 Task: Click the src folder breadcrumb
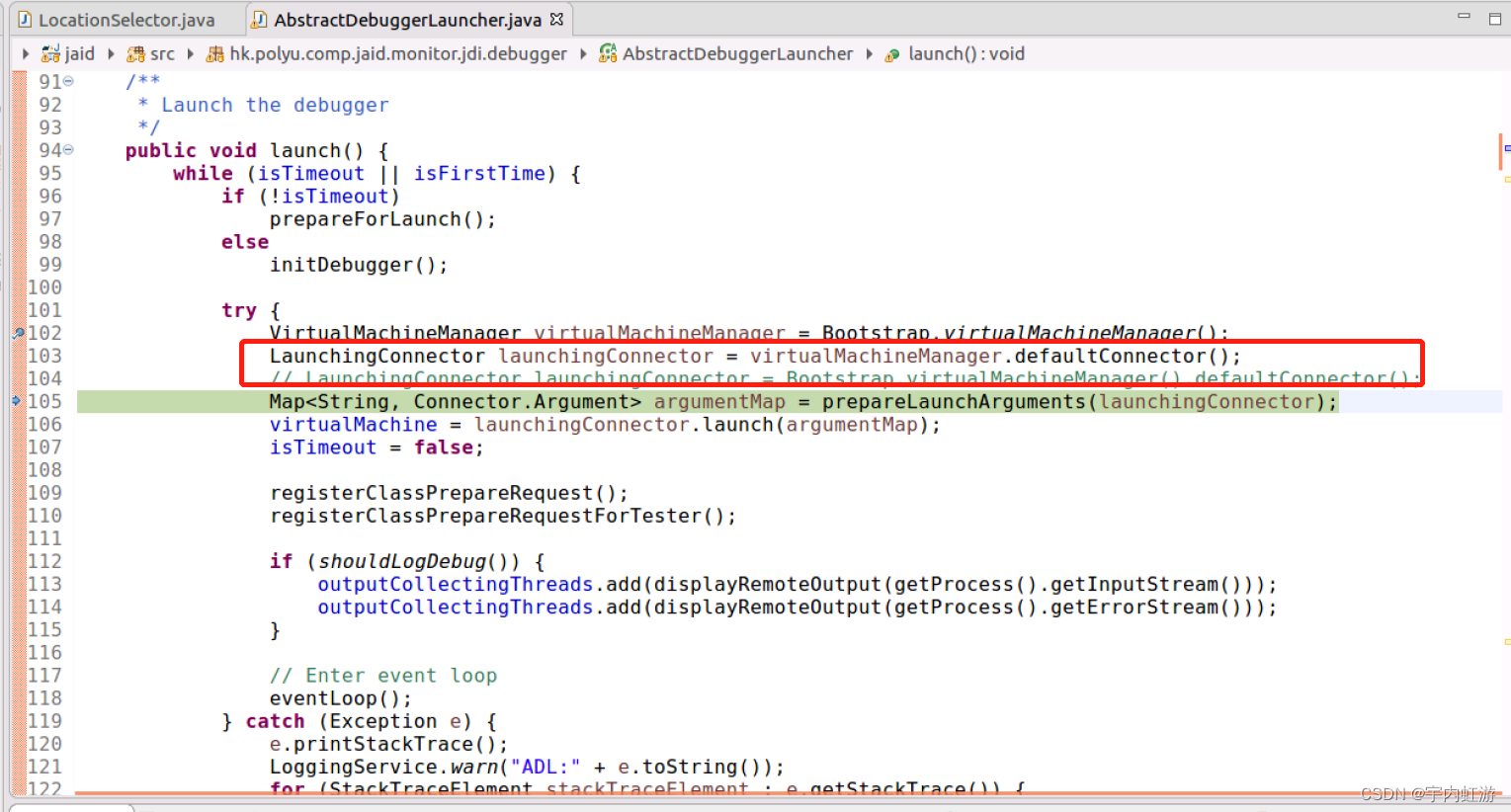pos(162,53)
